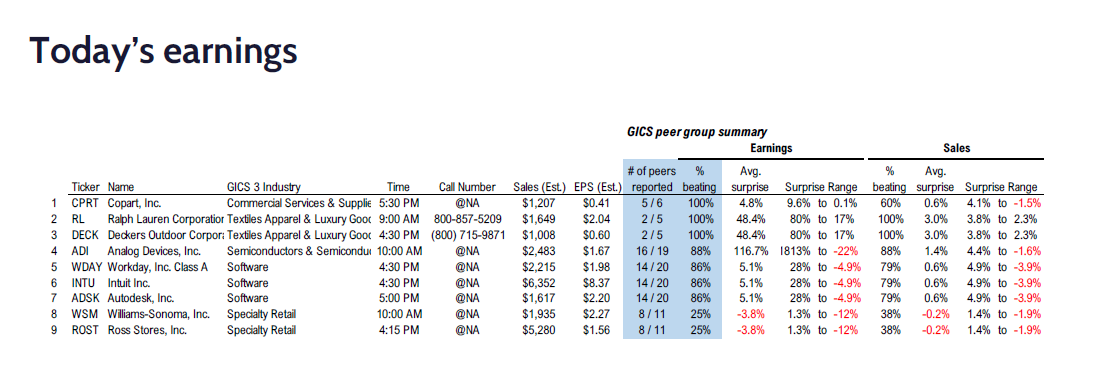Click the EPS (Est.) column header

tap(597, 187)
